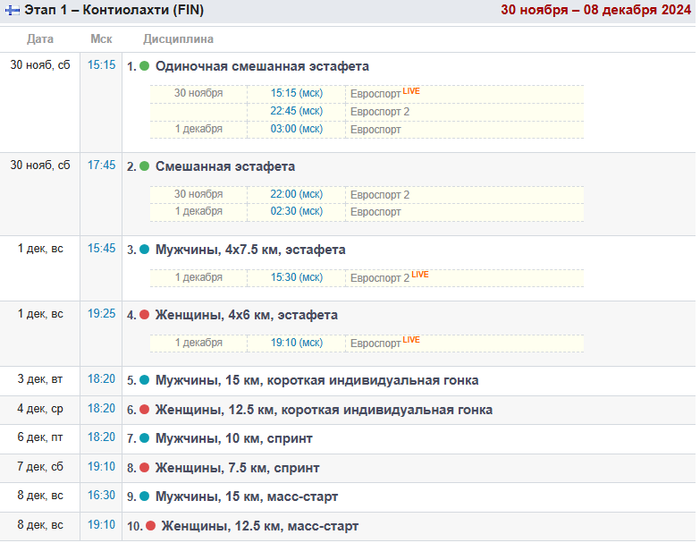Click broadcast time 22:00 (мск)
Viewport: 700px width, 543px height.
coord(296,194)
